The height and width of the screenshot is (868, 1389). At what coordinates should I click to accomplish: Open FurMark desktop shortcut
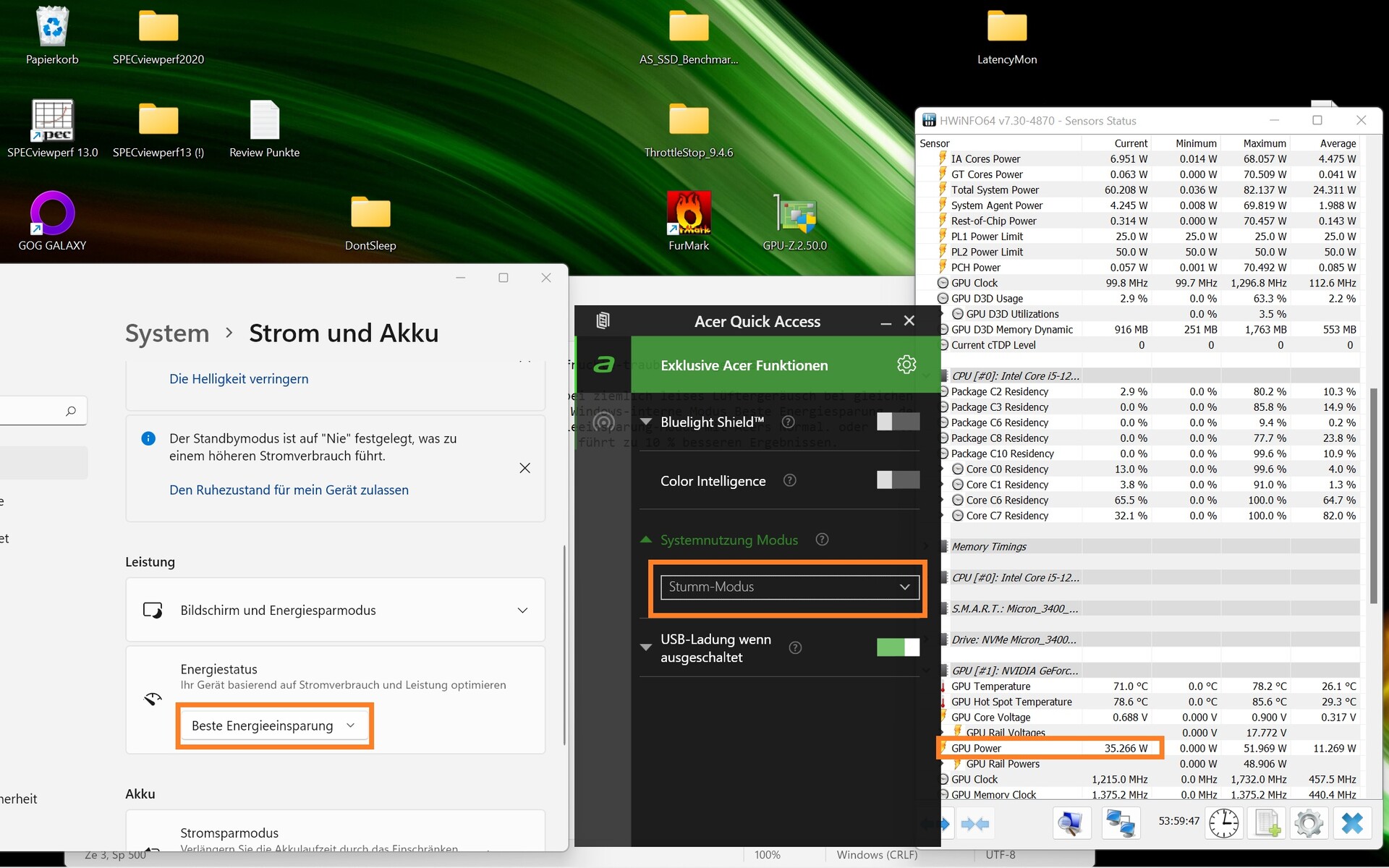click(x=689, y=221)
